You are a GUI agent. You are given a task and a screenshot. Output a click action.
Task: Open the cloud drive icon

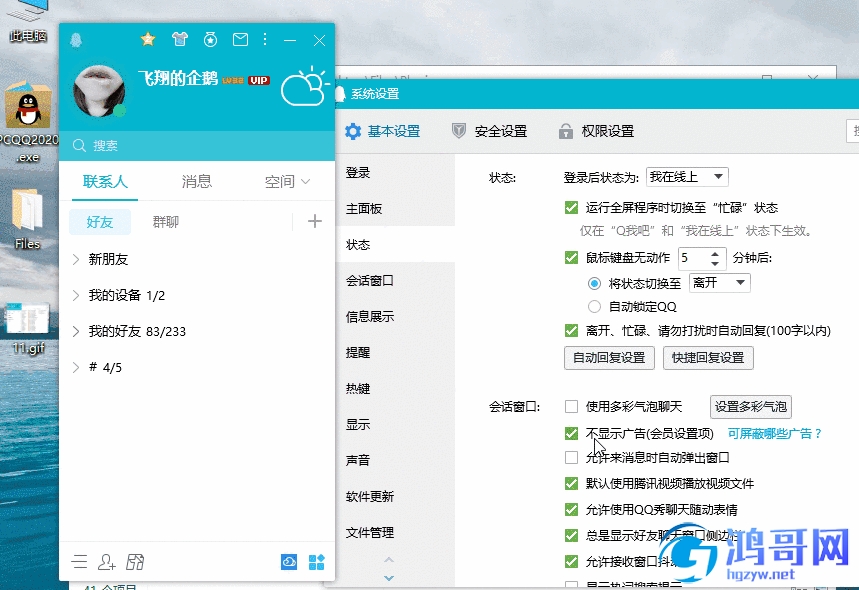(x=289, y=562)
